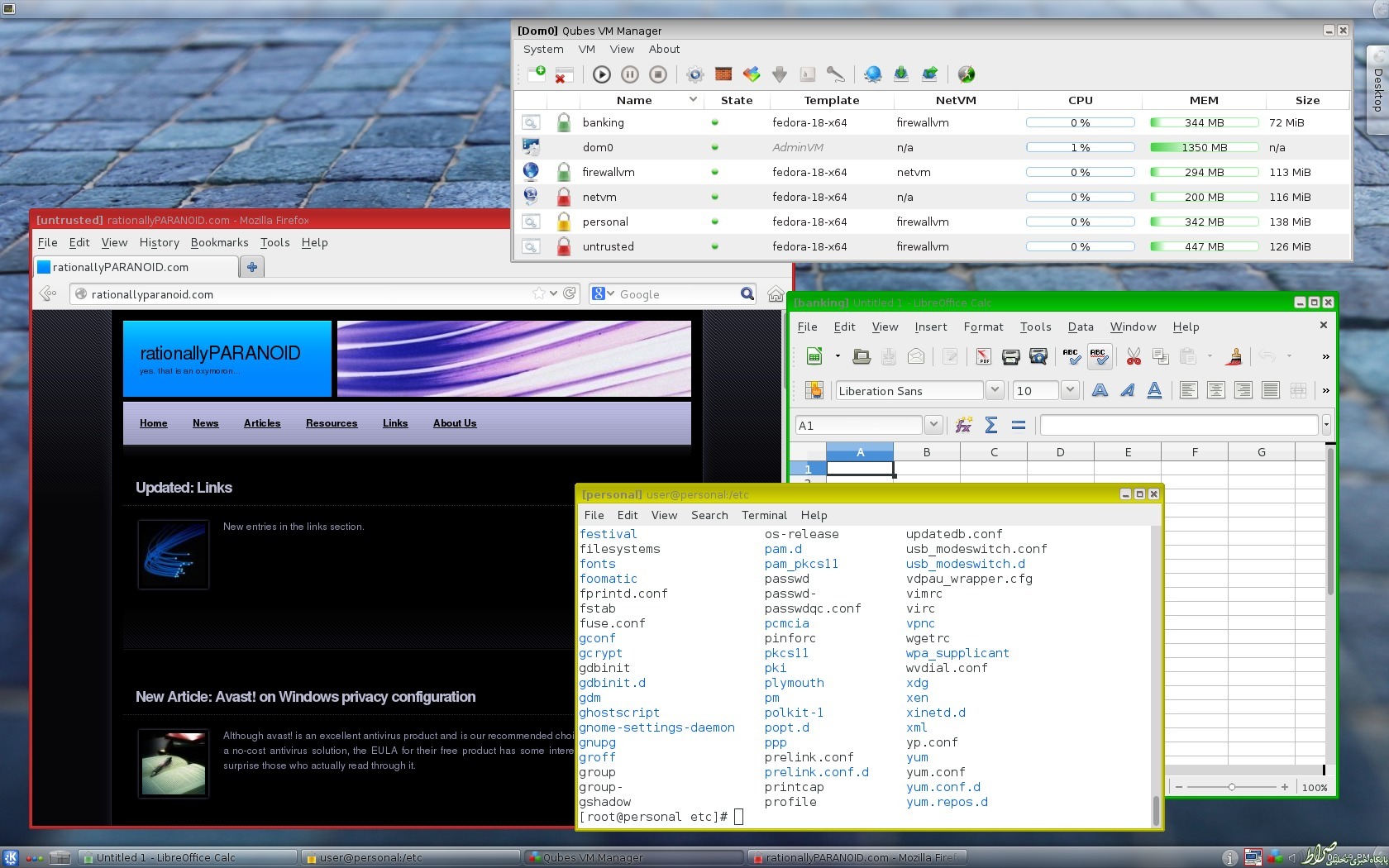Open the Bookmarks menu in Firefox
Viewport: 1389px width, 868px height.
[x=219, y=242]
